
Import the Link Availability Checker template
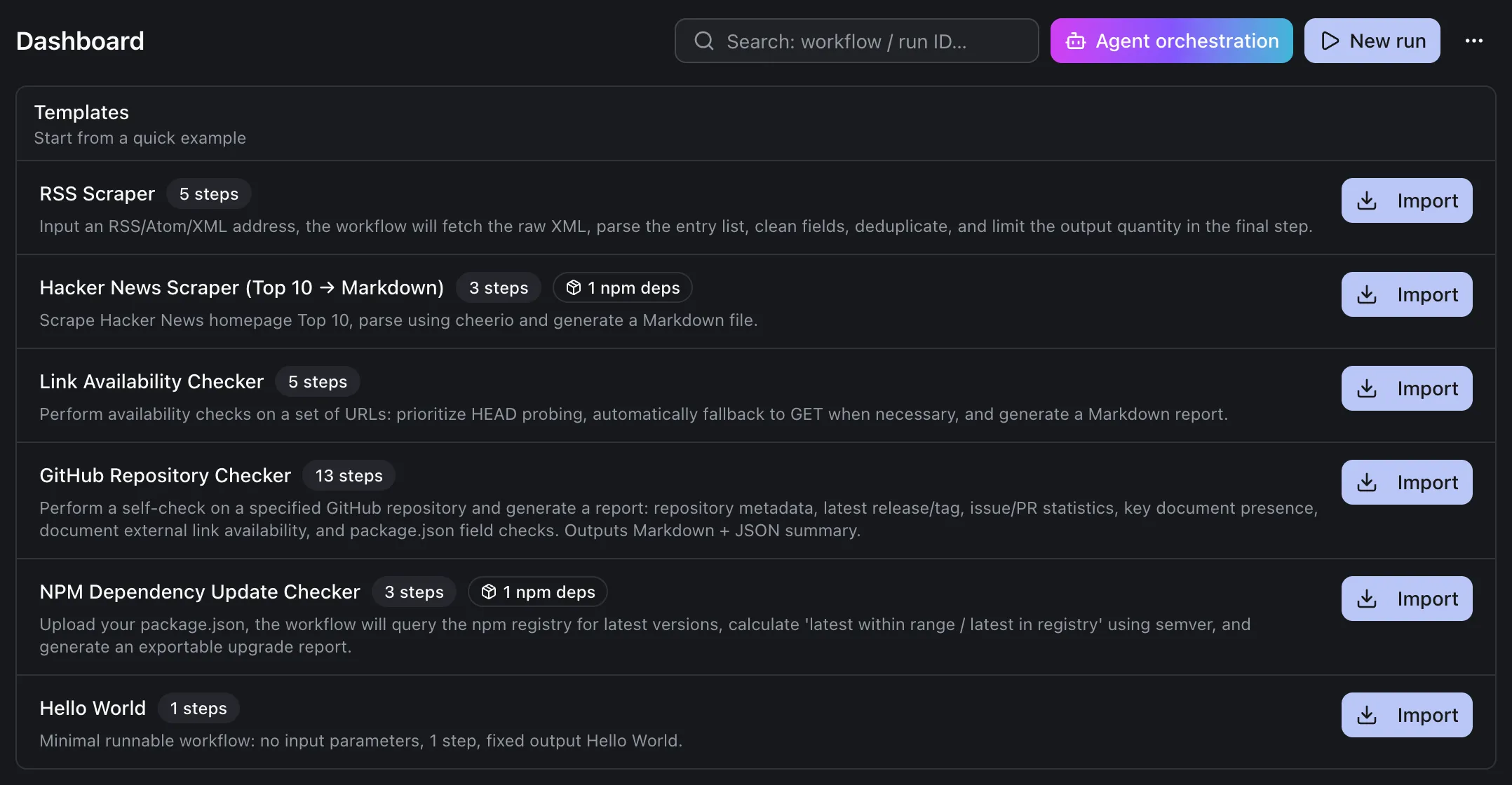tap(1405, 388)
